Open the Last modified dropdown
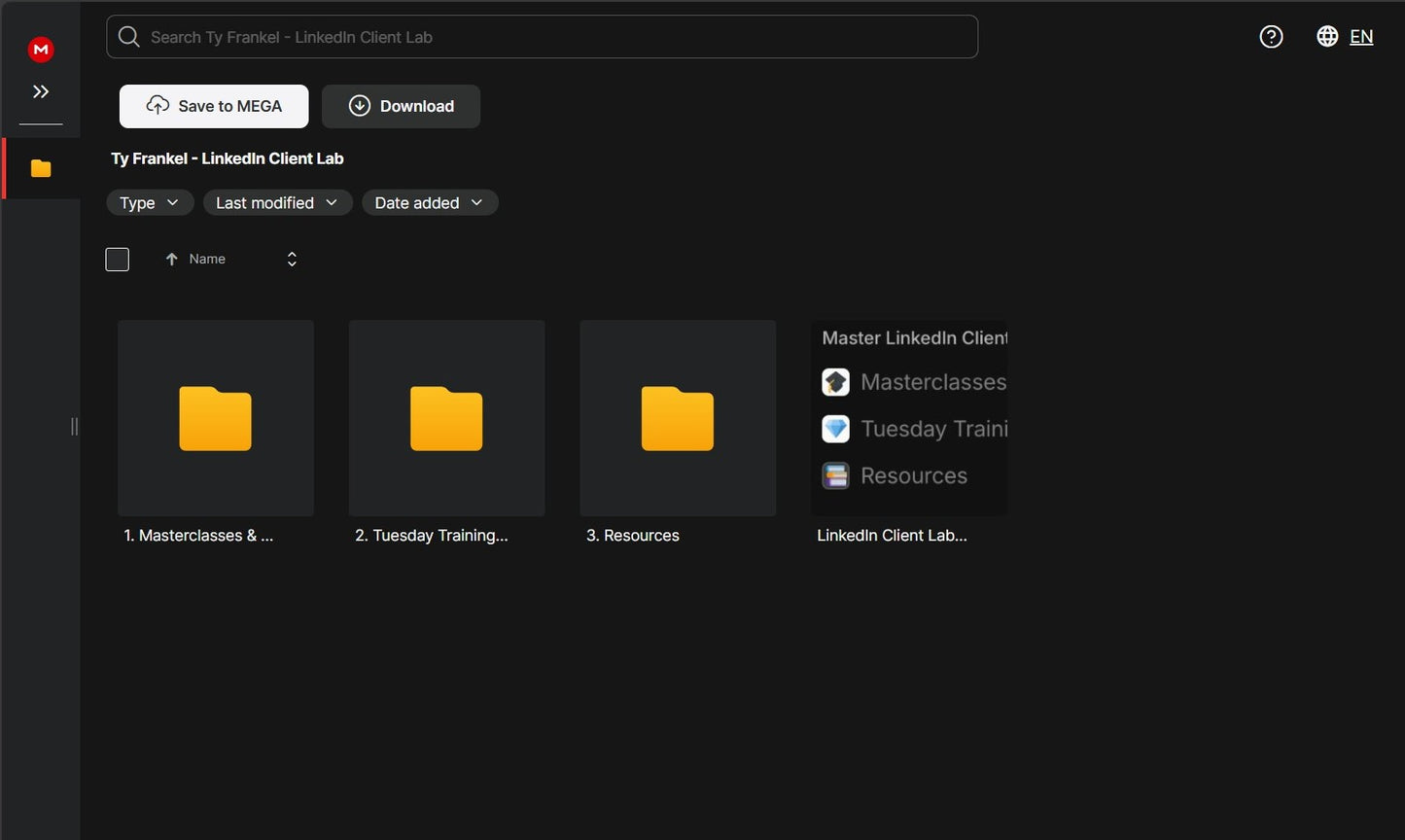 click(277, 202)
